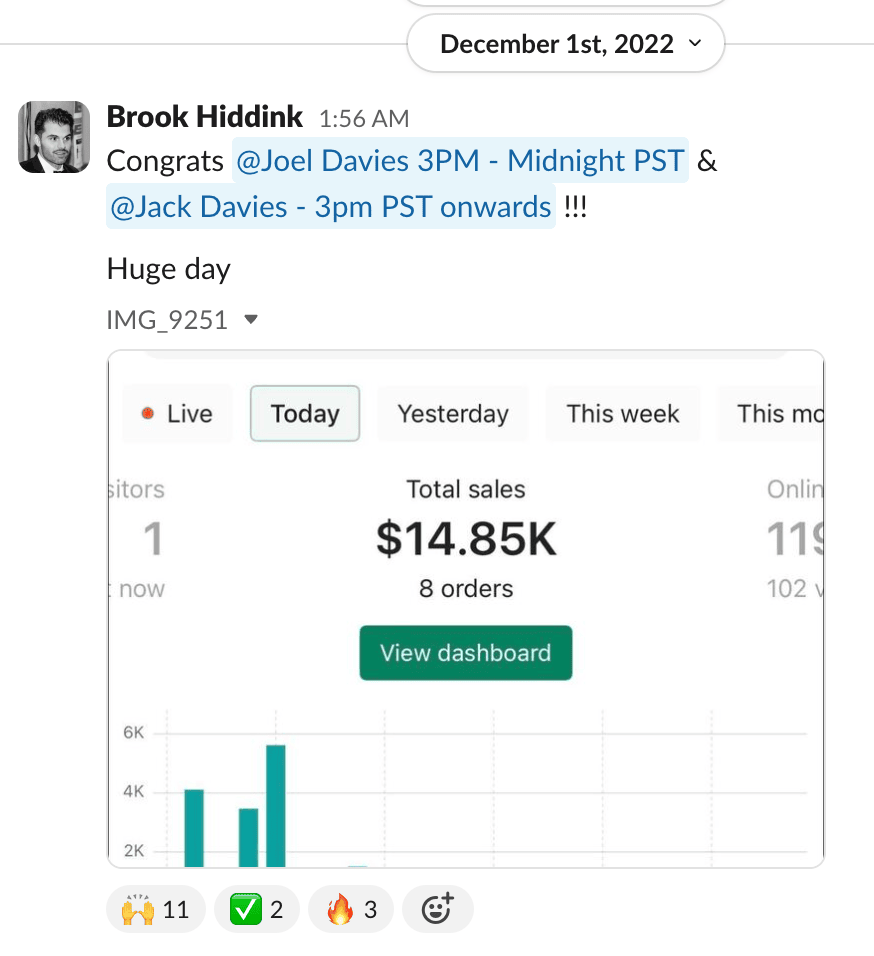Click the Joel Davies mention
The image size is (874, 956).
(460, 161)
